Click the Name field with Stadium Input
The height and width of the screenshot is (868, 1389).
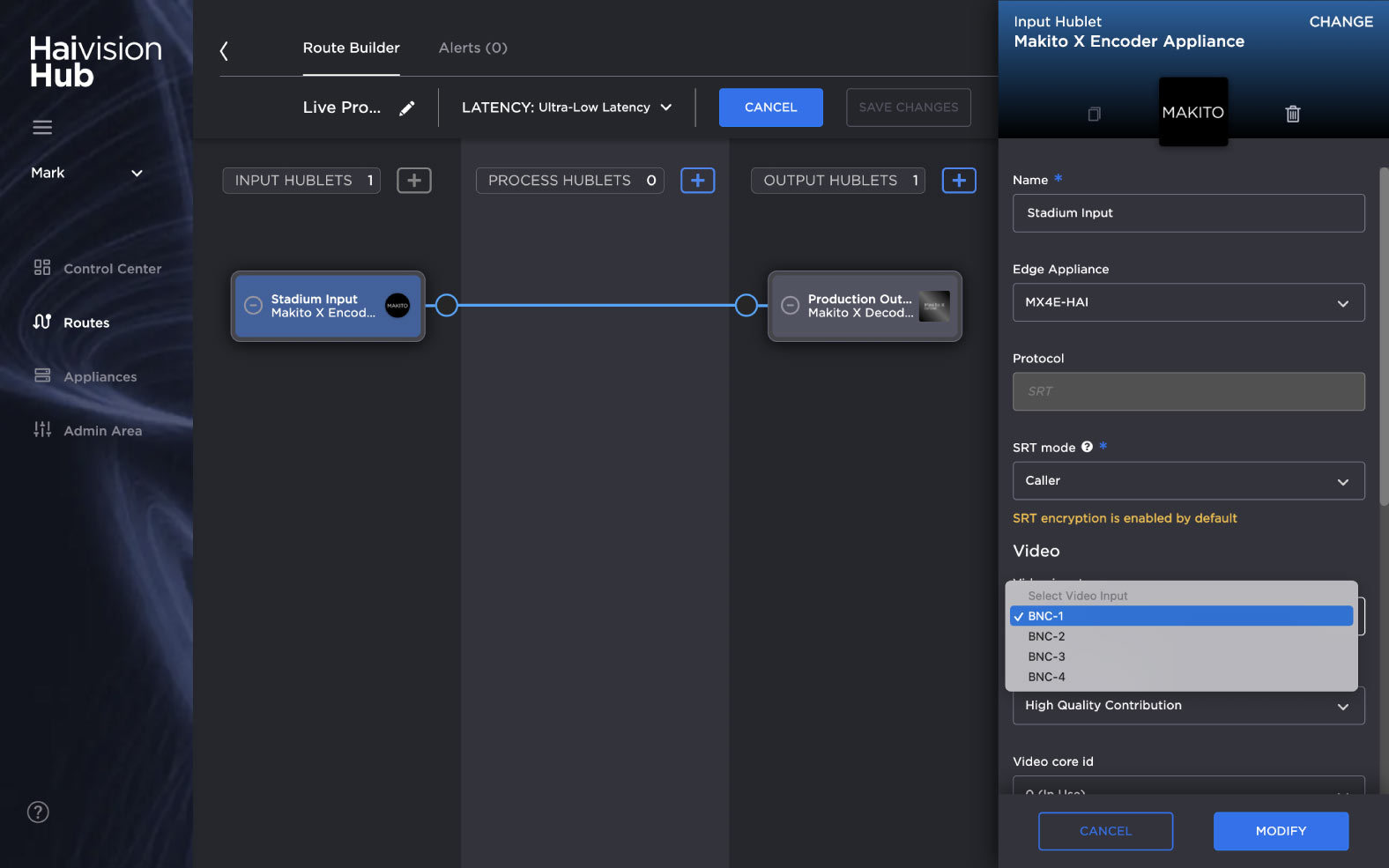pyautogui.click(x=1188, y=213)
